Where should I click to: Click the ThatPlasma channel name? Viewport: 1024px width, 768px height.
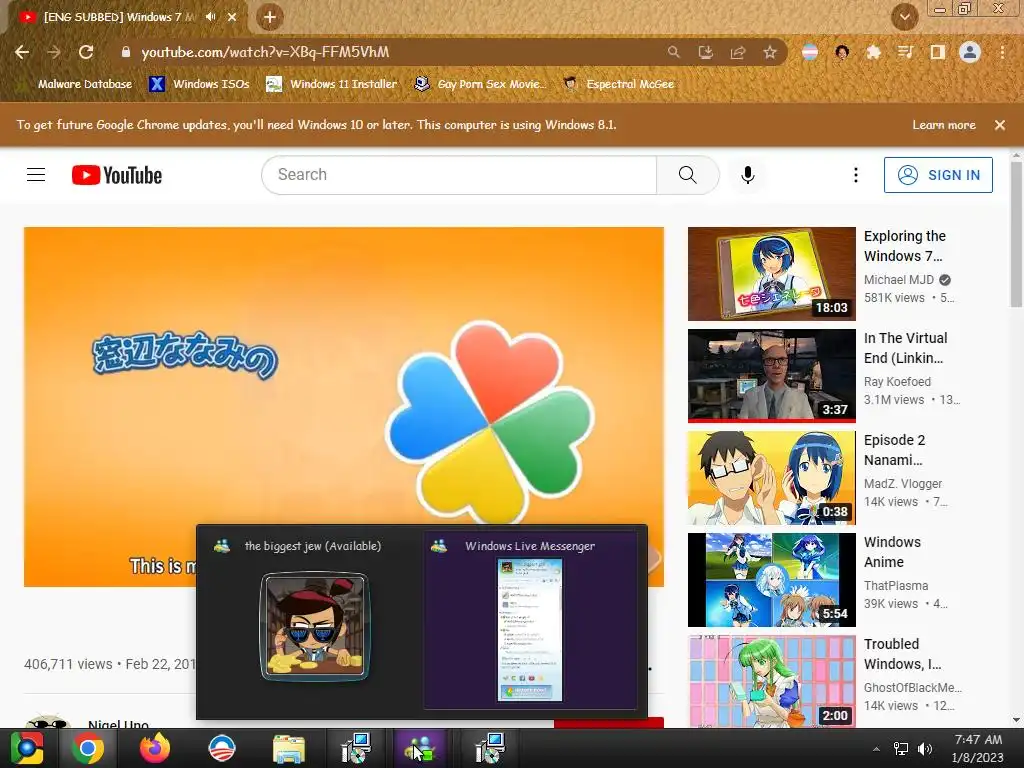pyautogui.click(x=896, y=586)
